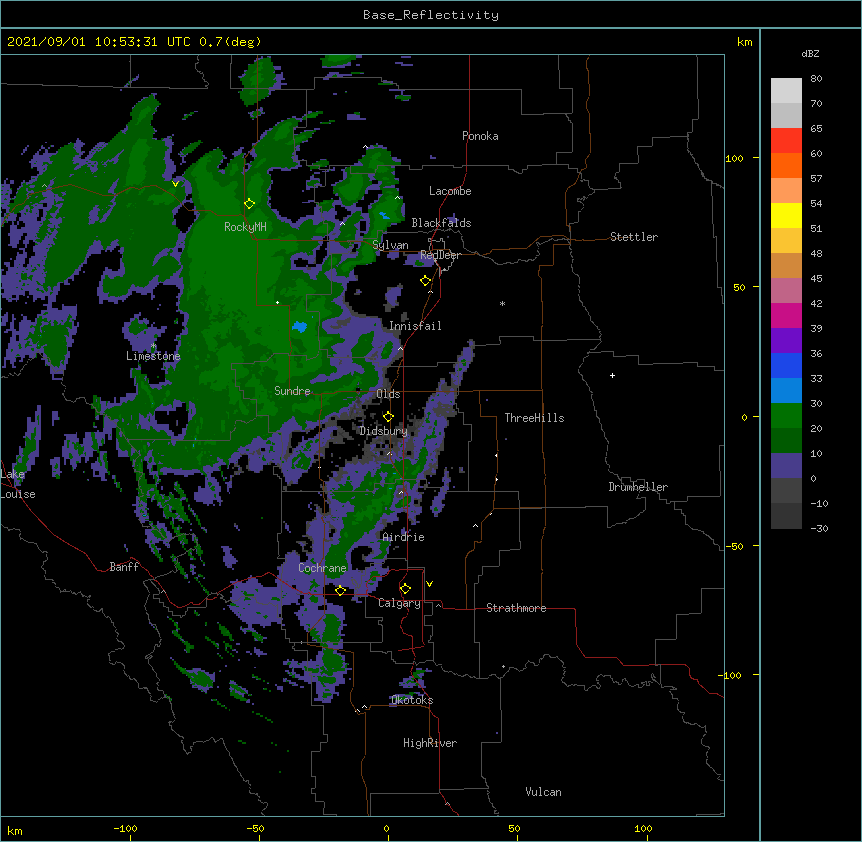Click the yellow marker southeast of Cochrane
Viewport: 862px width, 842px height.
340,590
